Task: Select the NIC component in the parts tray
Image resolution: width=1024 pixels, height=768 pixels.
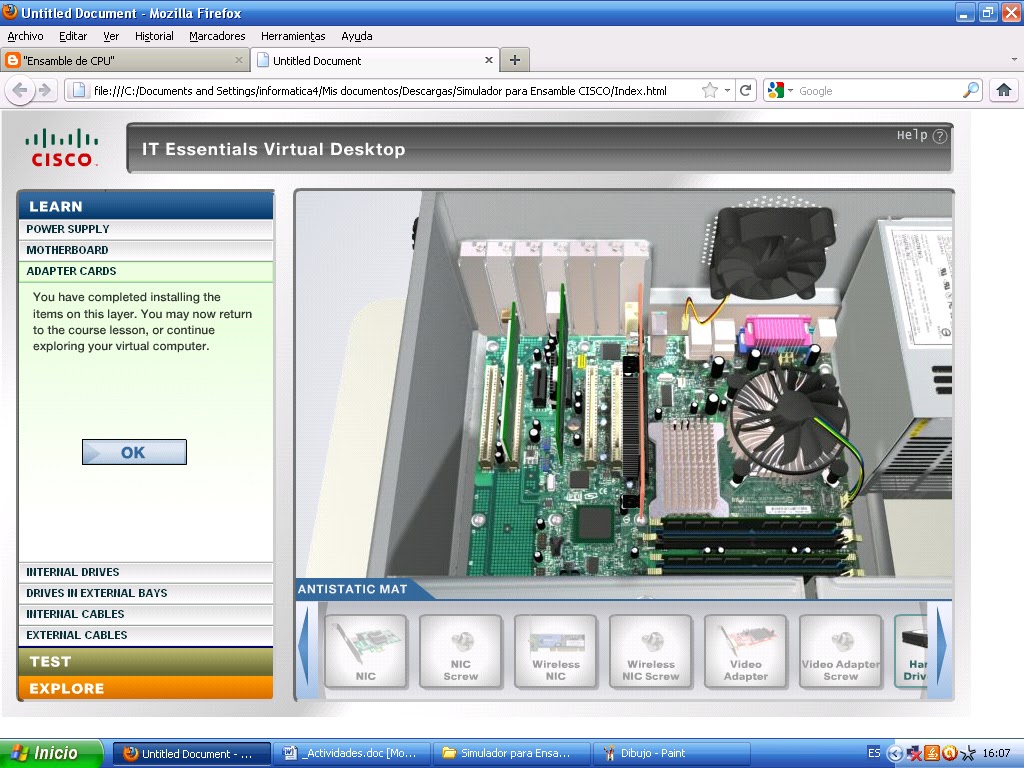Action: point(365,651)
